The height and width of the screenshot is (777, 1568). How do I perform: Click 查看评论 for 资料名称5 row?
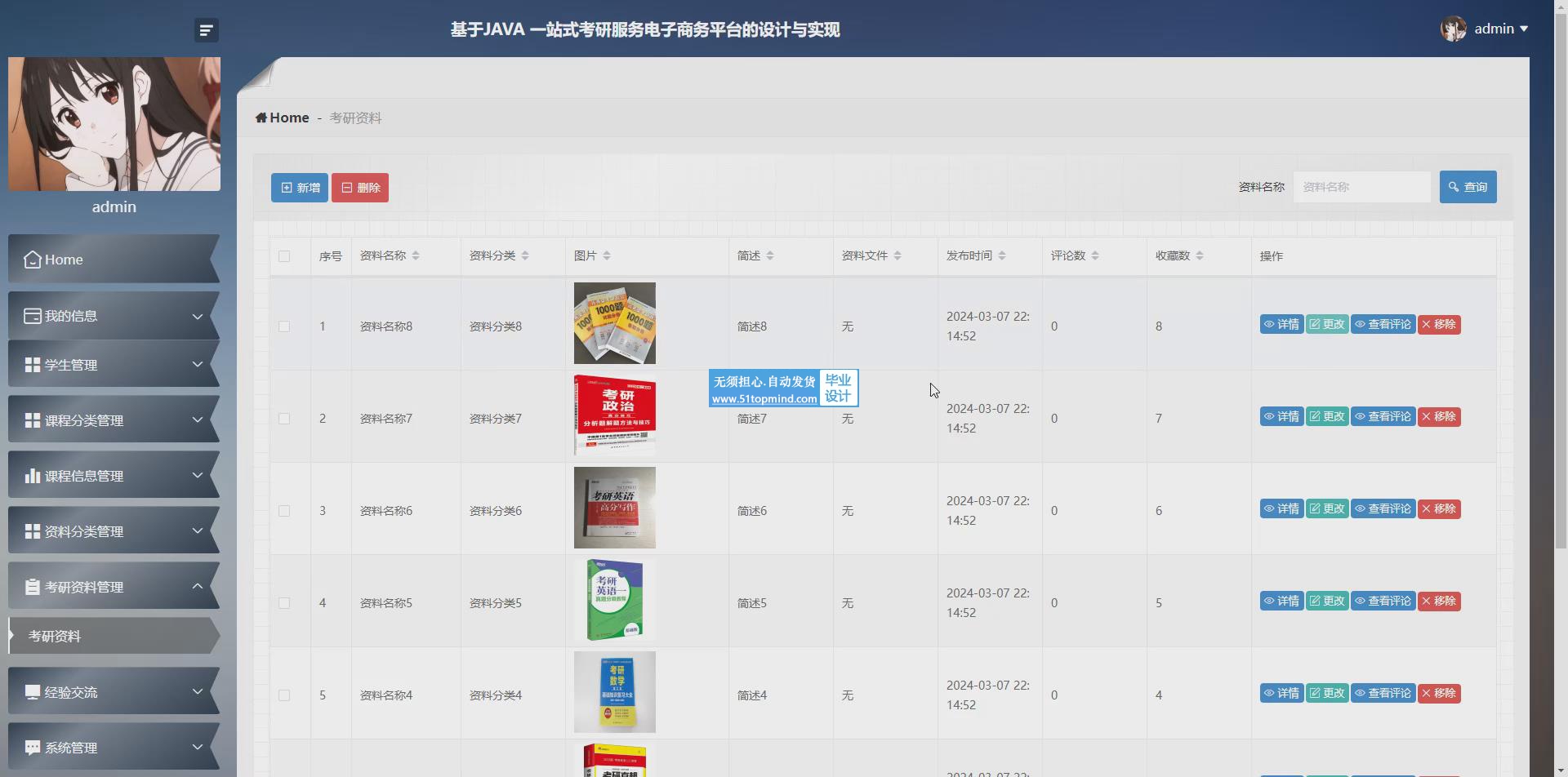pyautogui.click(x=1383, y=602)
